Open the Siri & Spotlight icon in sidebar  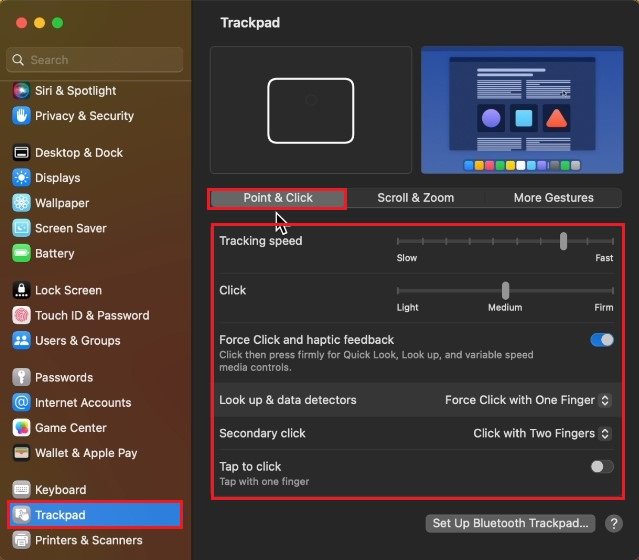click(22, 91)
